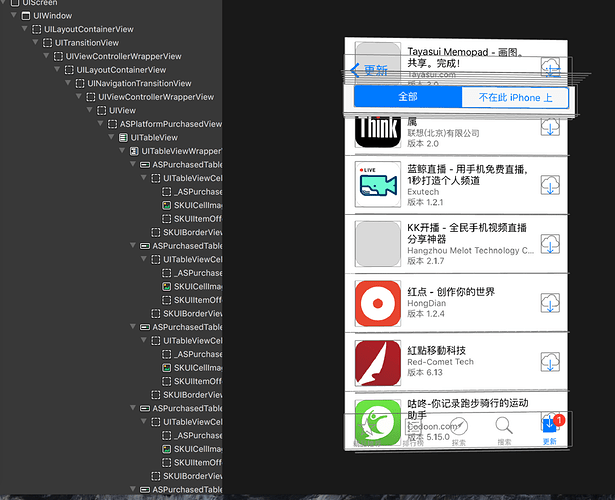Tap the cloud download icon for 紅點移動科技
The height and width of the screenshot is (500, 615).
coord(550,362)
